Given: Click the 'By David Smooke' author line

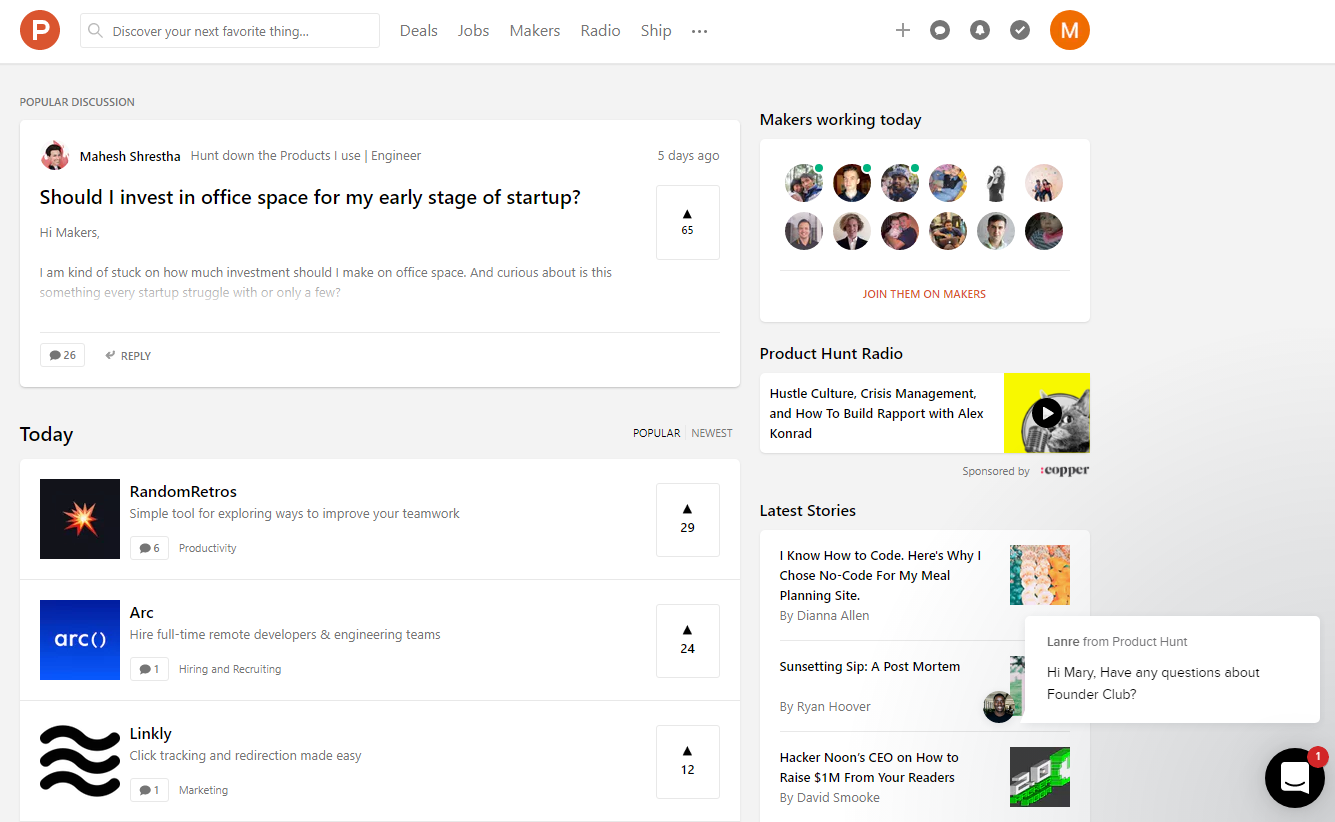Looking at the screenshot, I should (830, 797).
